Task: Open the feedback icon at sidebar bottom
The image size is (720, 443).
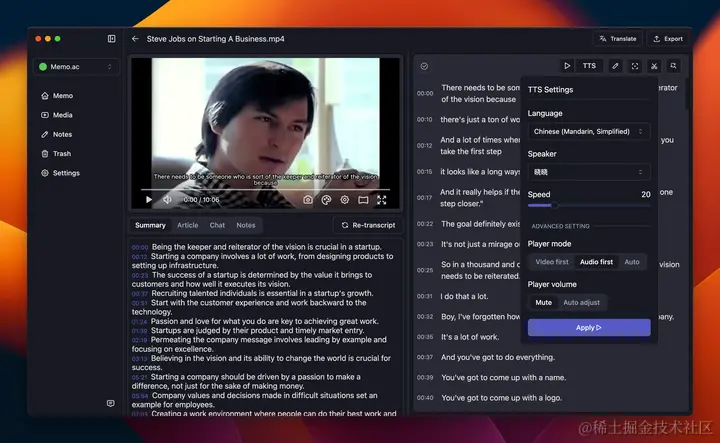Action: [x=111, y=403]
